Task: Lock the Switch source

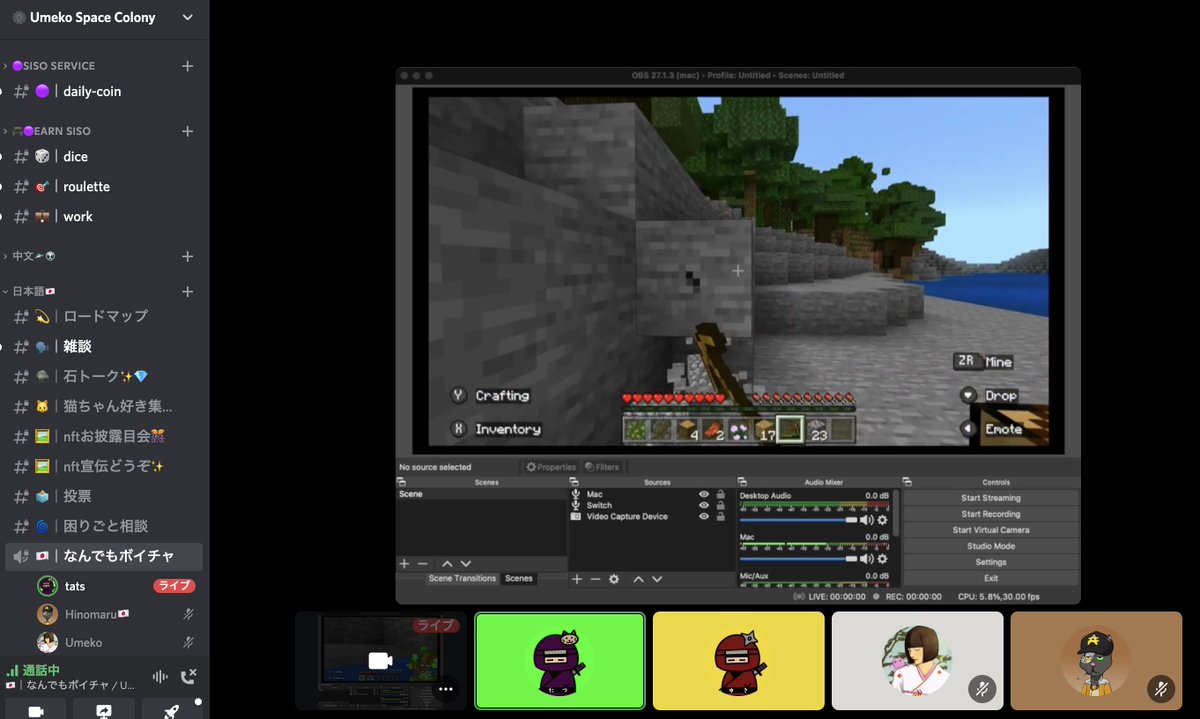Action: pyautogui.click(x=720, y=505)
